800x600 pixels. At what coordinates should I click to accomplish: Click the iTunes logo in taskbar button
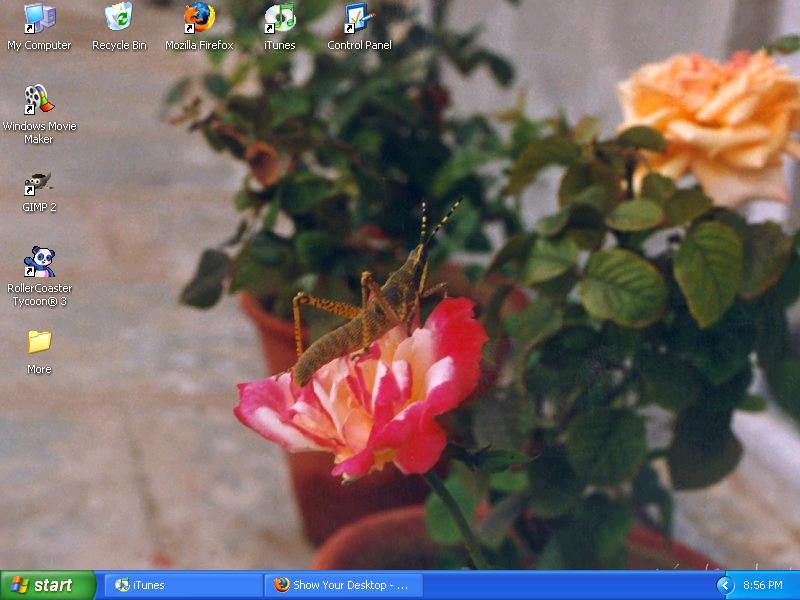[x=122, y=585]
